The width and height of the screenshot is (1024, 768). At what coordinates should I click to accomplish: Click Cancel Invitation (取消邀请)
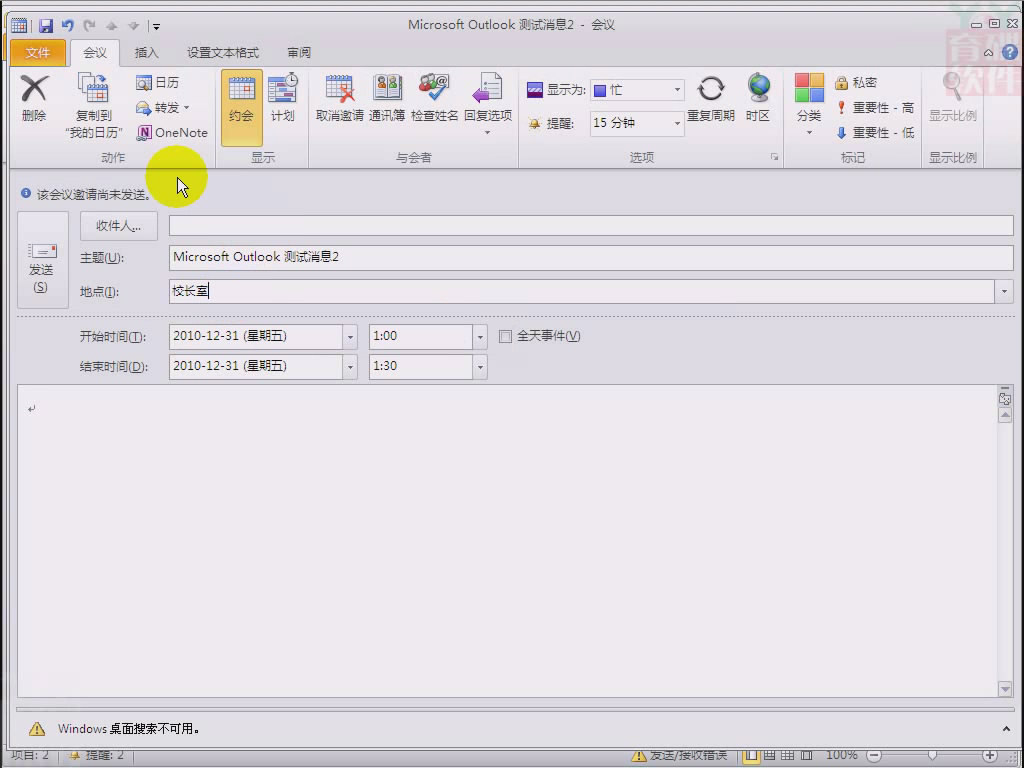340,98
